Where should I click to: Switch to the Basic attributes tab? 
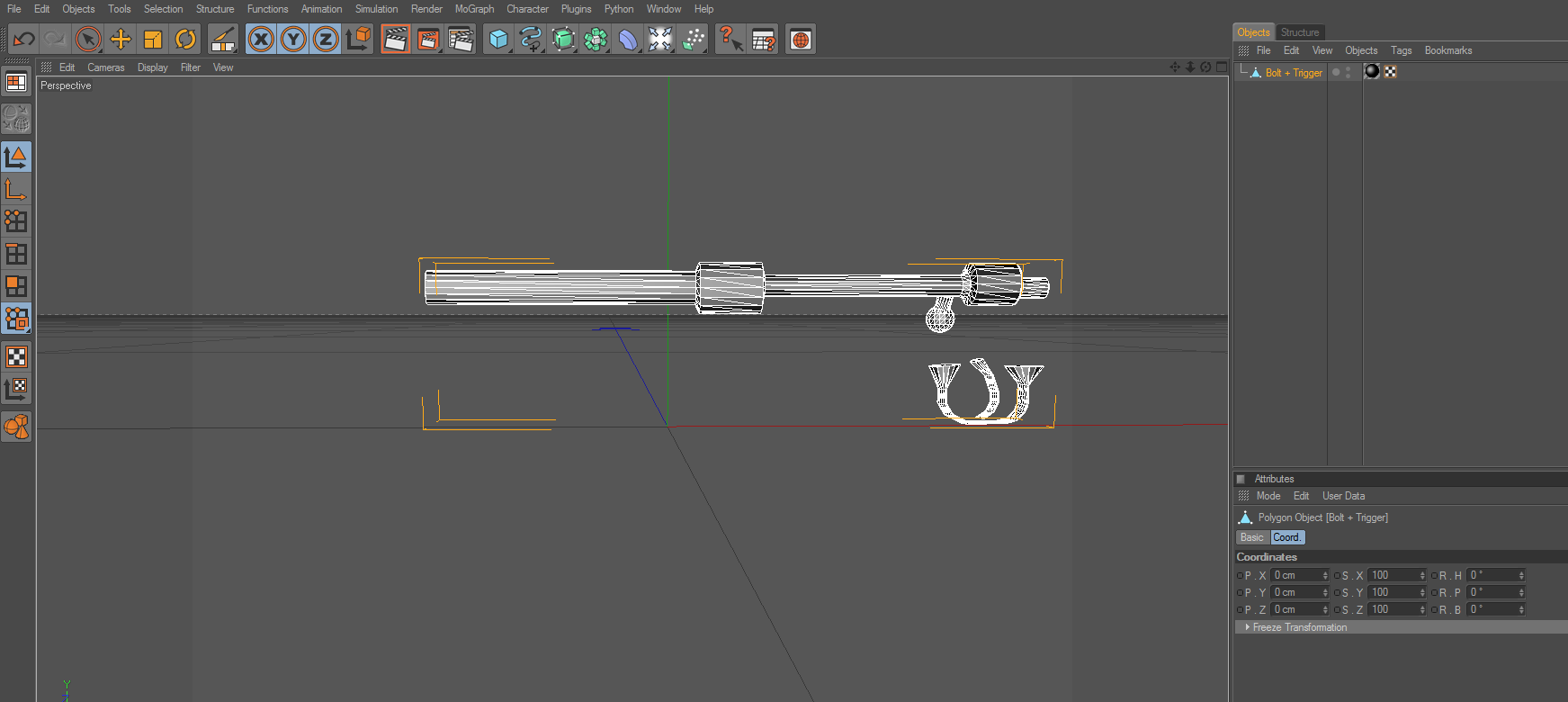[1251, 537]
